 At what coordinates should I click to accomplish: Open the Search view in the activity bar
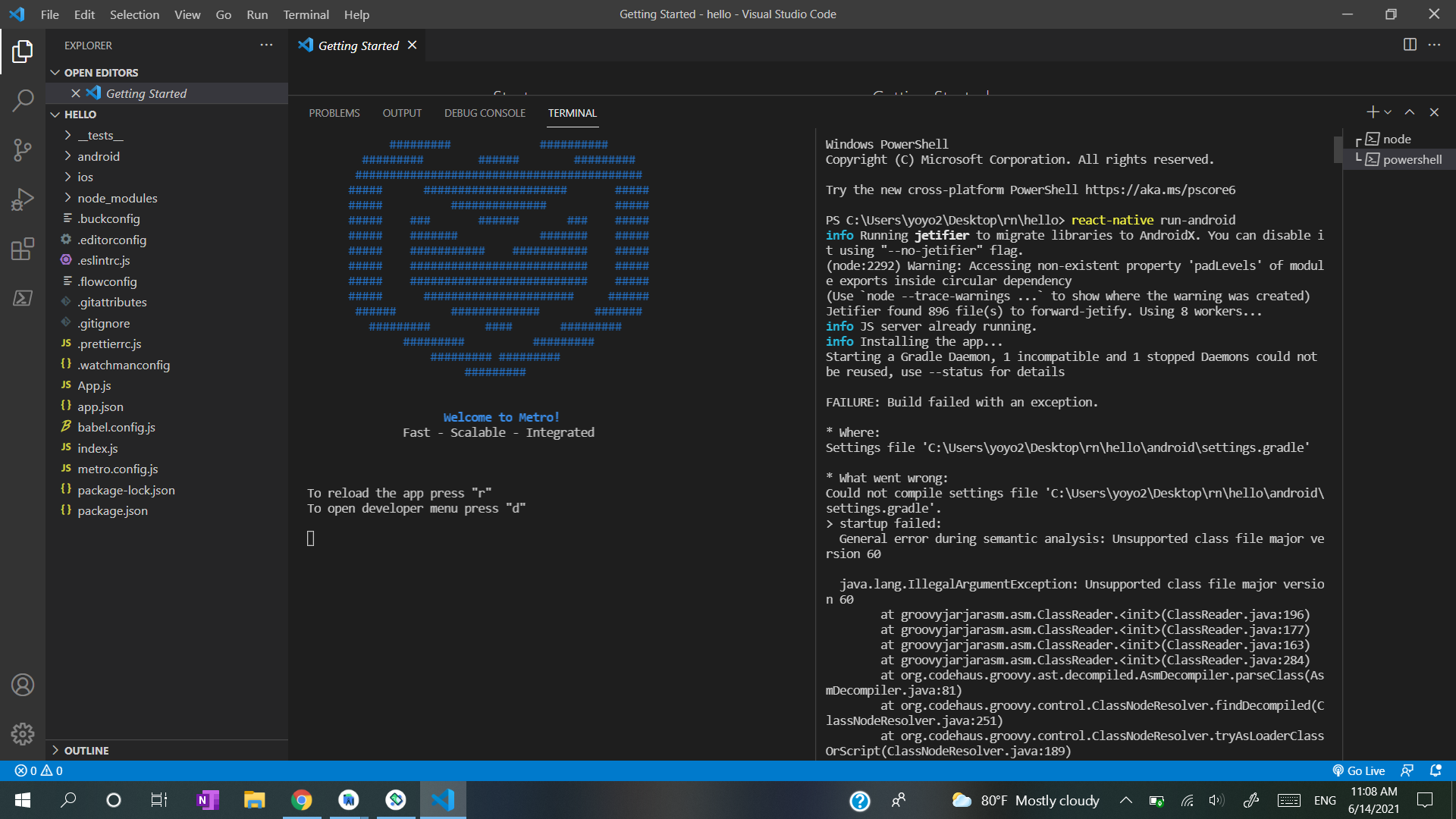[23, 100]
